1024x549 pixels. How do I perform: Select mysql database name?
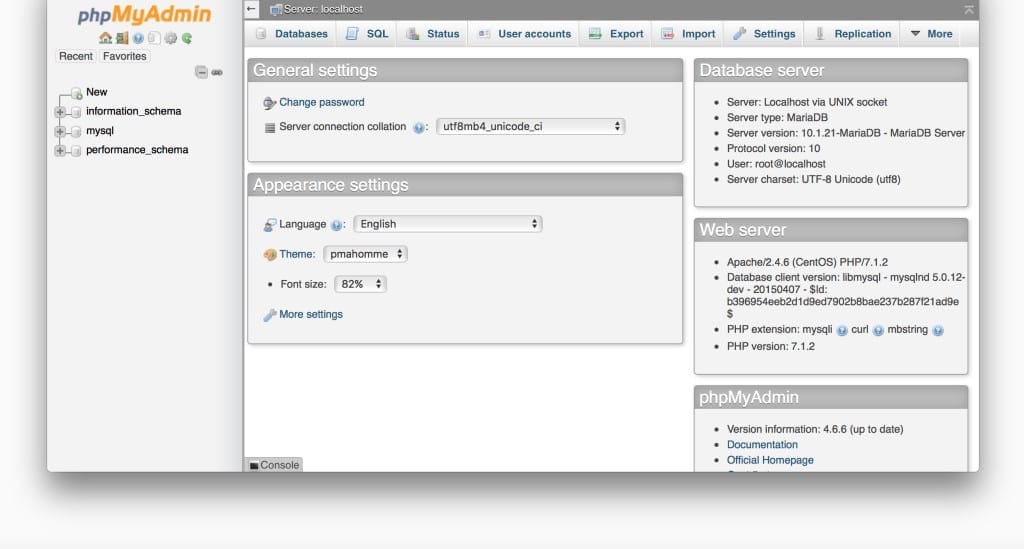[100, 131]
